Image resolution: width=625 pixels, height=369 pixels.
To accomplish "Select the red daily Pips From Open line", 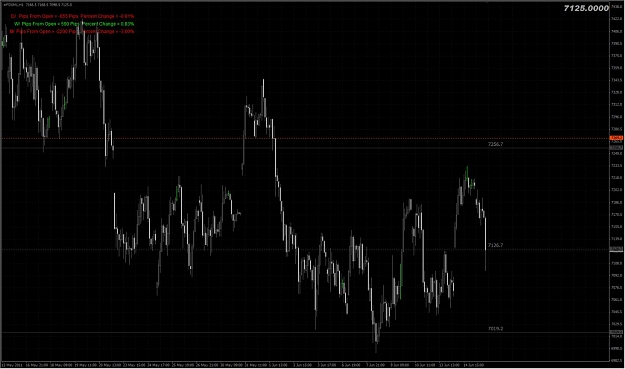I will [72, 16].
